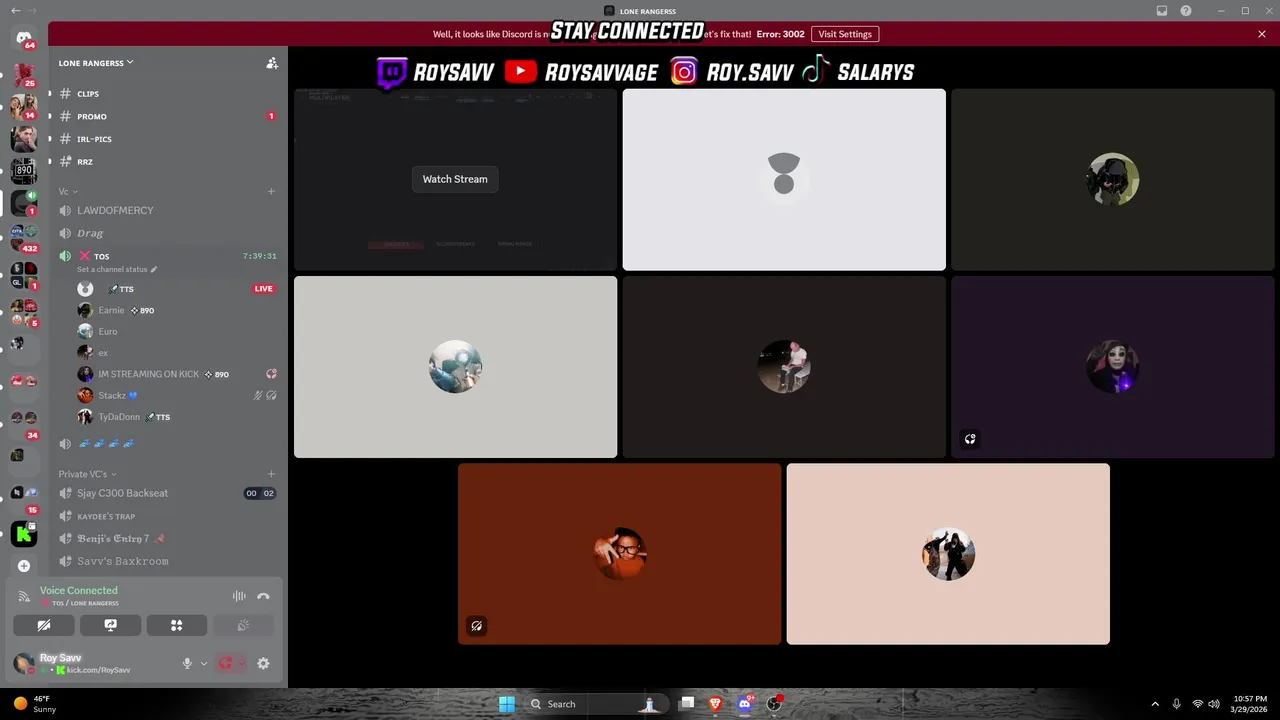
Task: Click Add a Server plus icon
Action: [24, 566]
